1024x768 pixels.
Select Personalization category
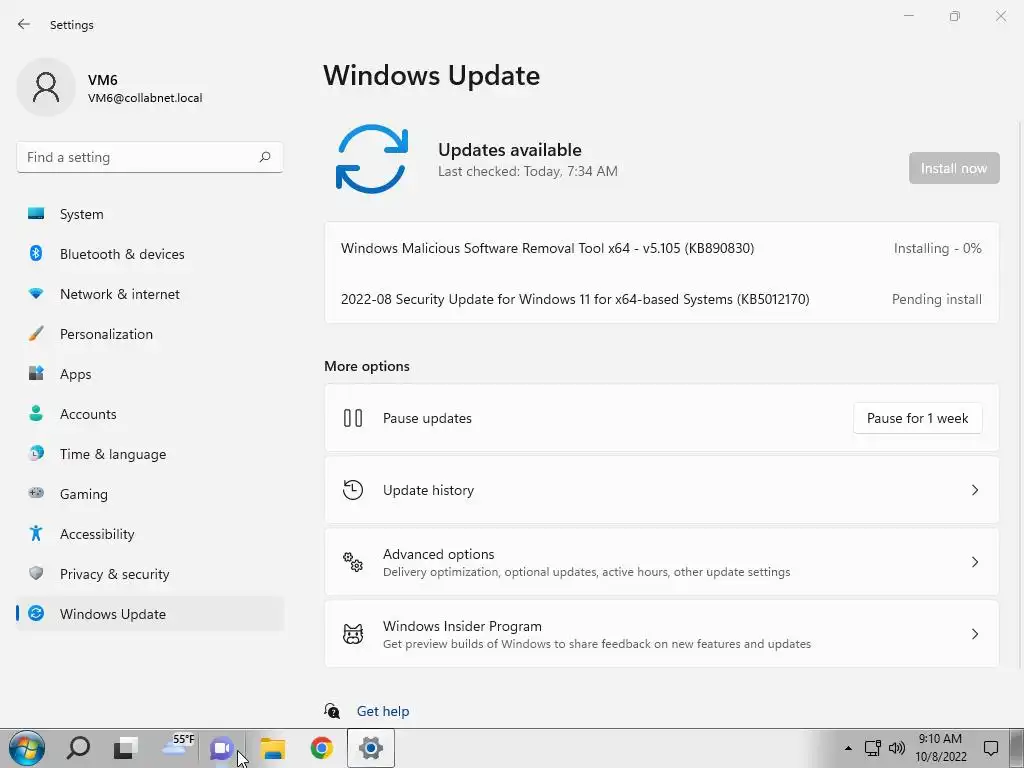pos(150,334)
